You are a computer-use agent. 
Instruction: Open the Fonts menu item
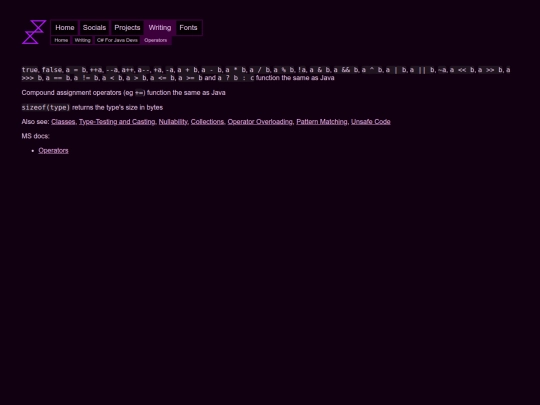click(188, 28)
